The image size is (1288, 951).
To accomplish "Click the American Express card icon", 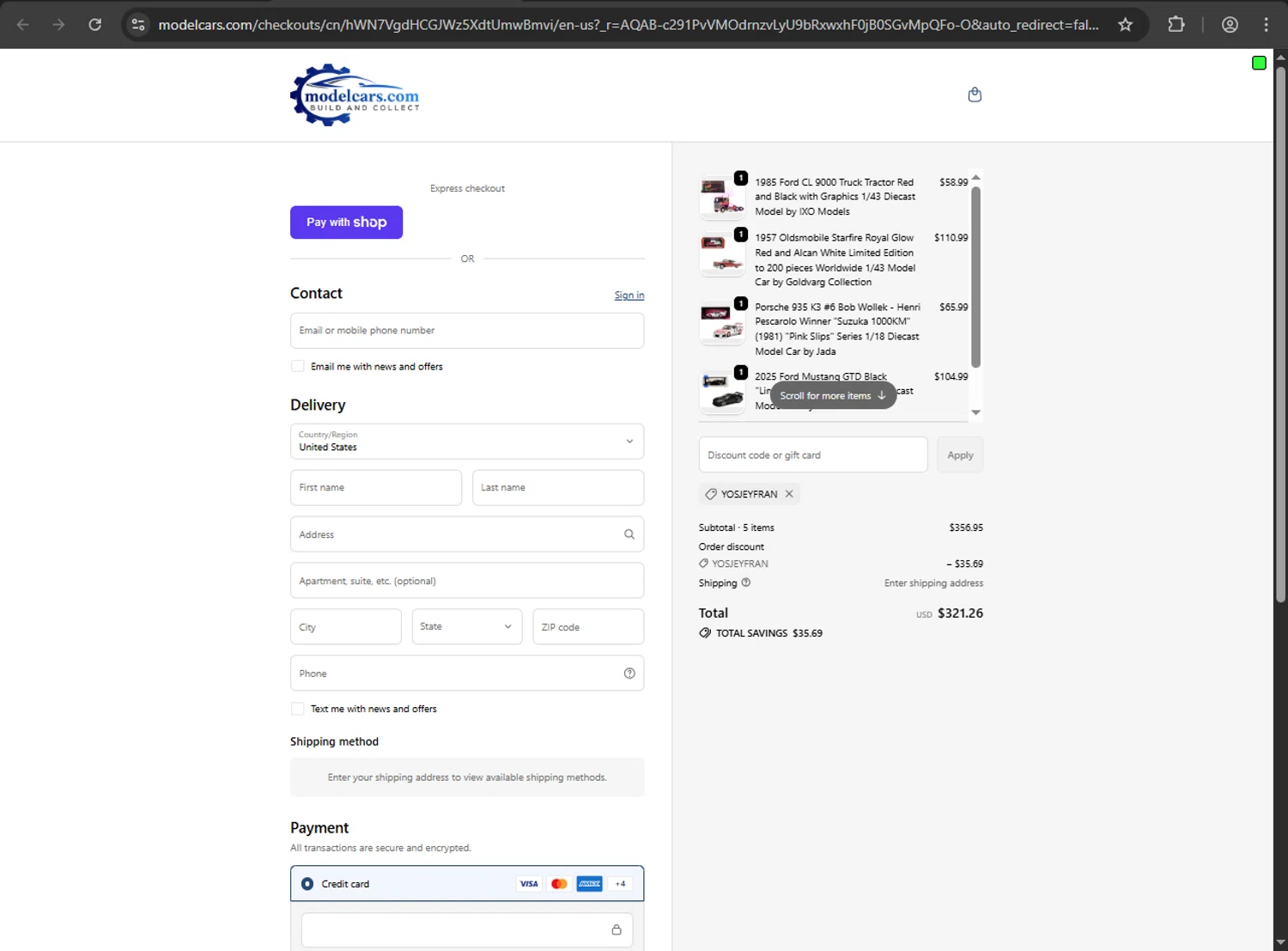I will [589, 884].
